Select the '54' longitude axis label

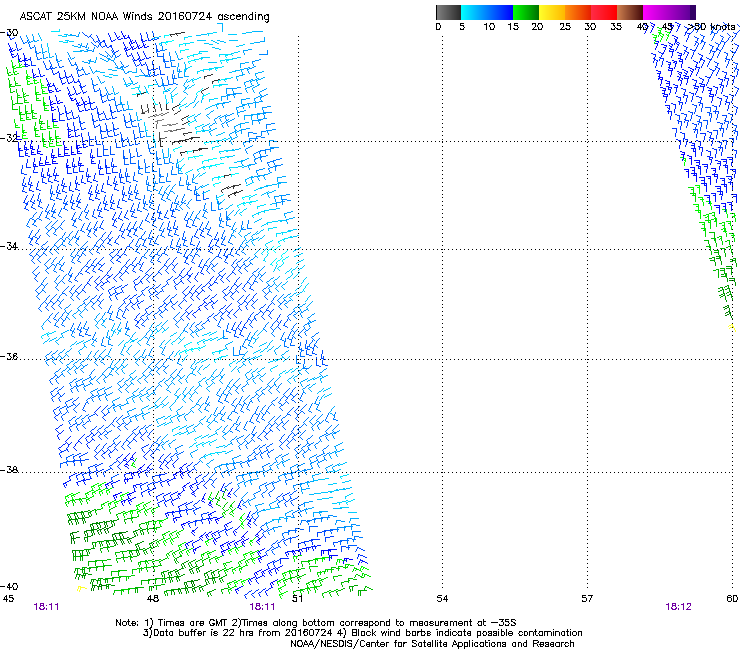point(442,599)
